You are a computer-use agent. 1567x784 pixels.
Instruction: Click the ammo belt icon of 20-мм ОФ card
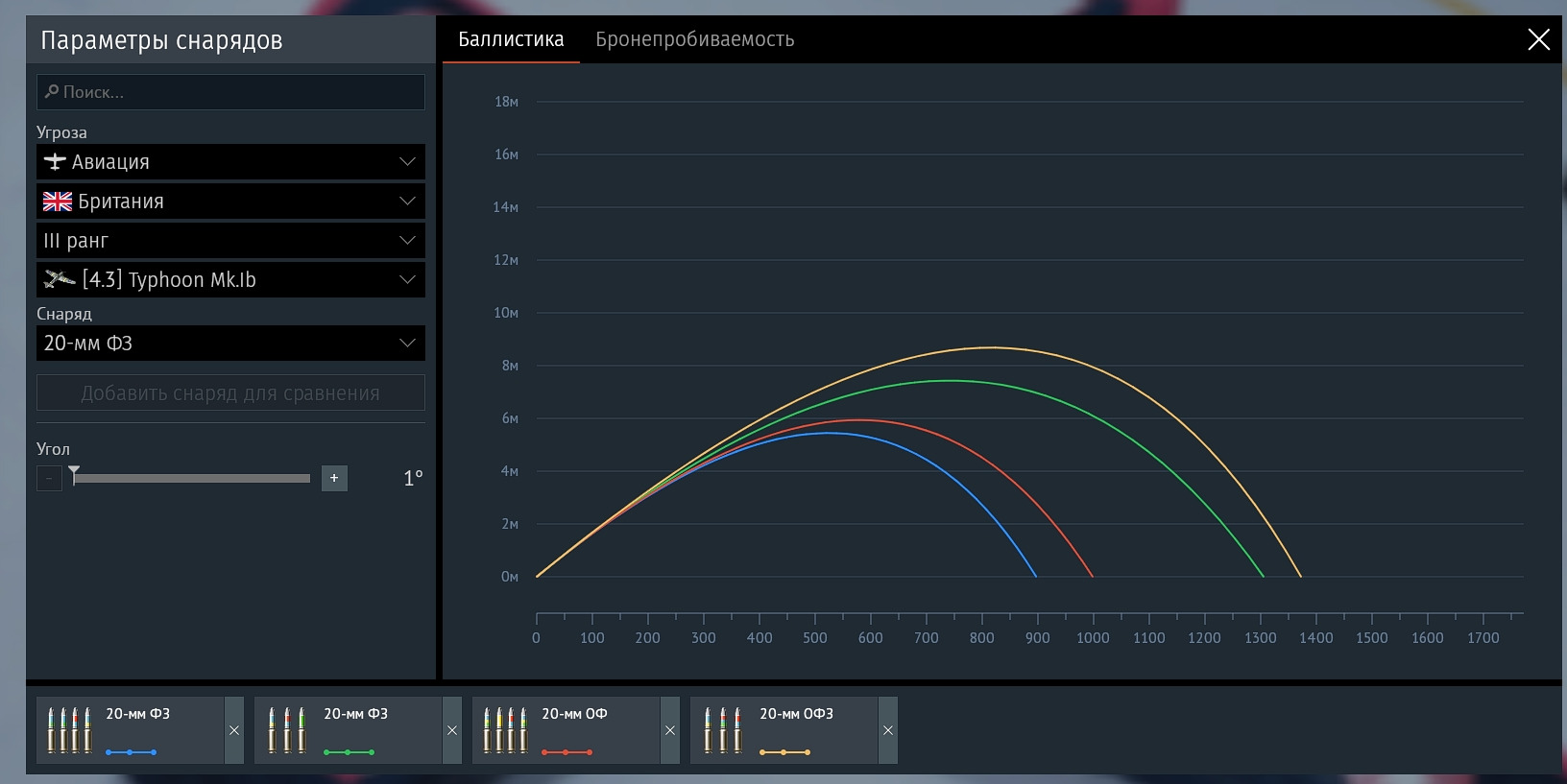[x=505, y=730]
